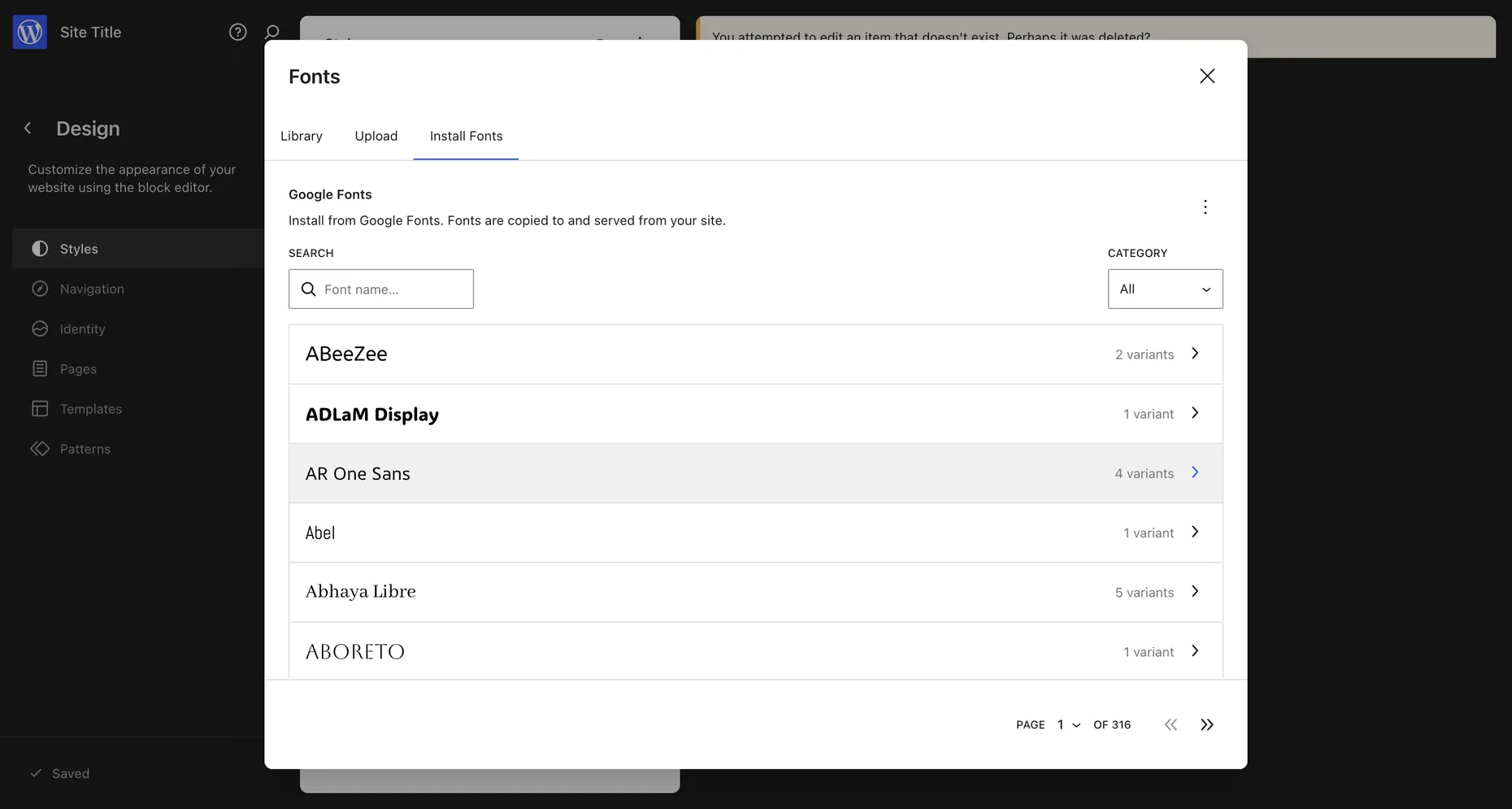
Task: Expand AR One Sans variants chevron
Action: pyautogui.click(x=1195, y=472)
